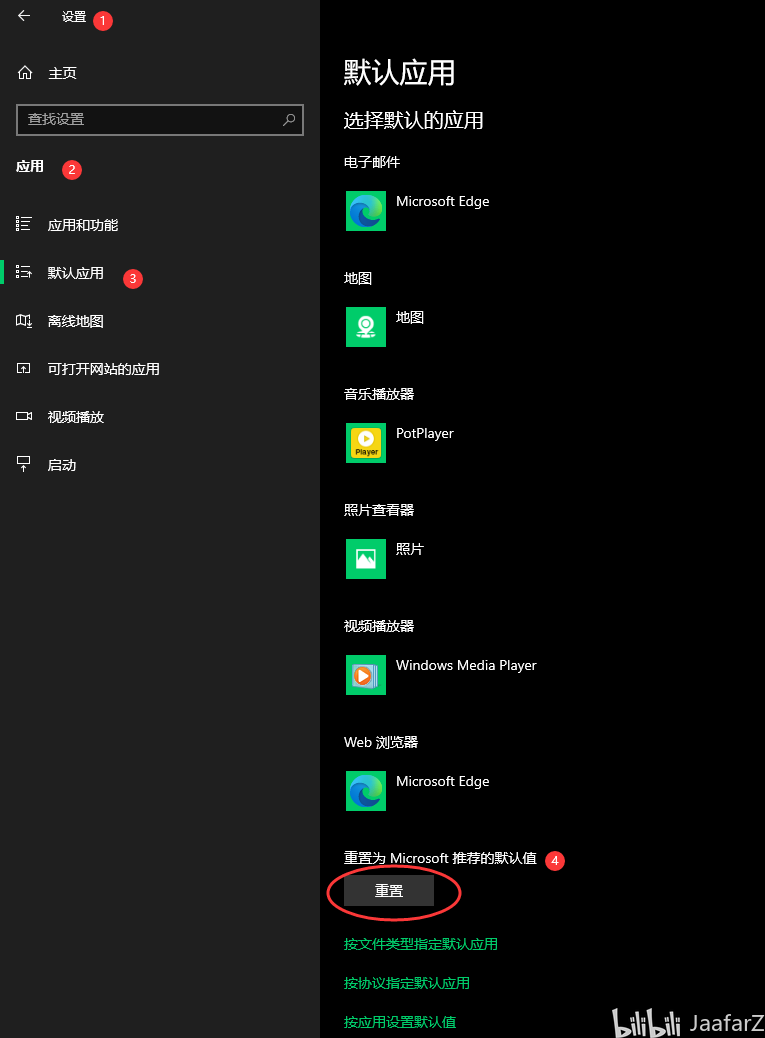Click the 视频播放 camera icon
This screenshot has width=765, height=1038.
24,416
